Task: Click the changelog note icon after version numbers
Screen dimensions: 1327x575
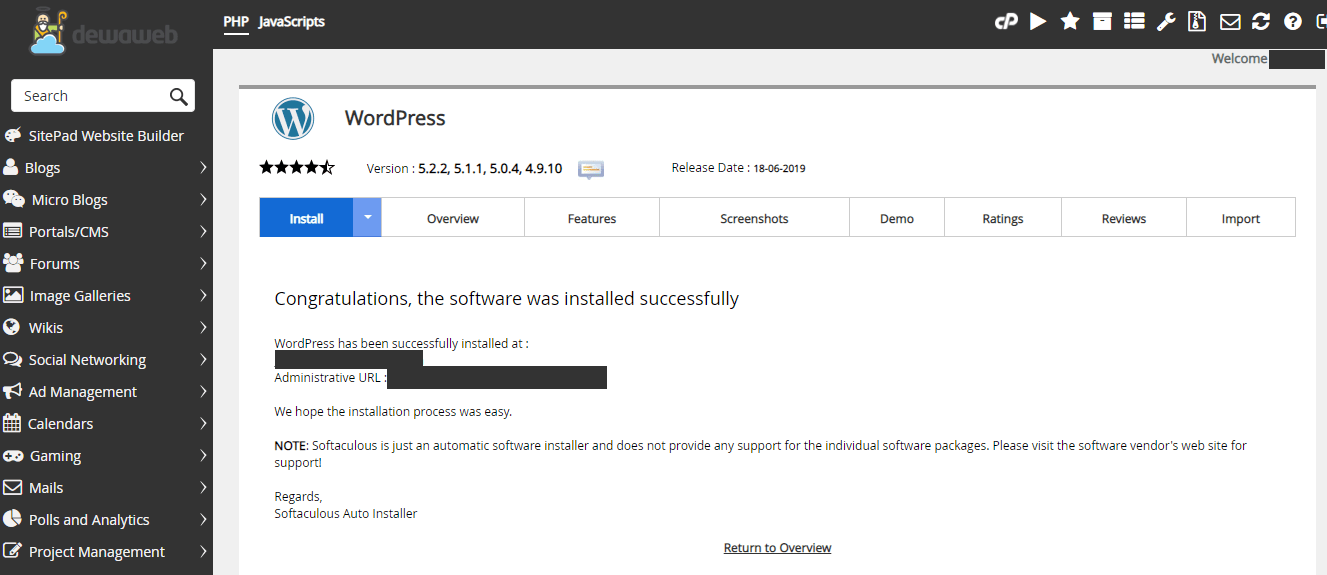Action: (591, 169)
